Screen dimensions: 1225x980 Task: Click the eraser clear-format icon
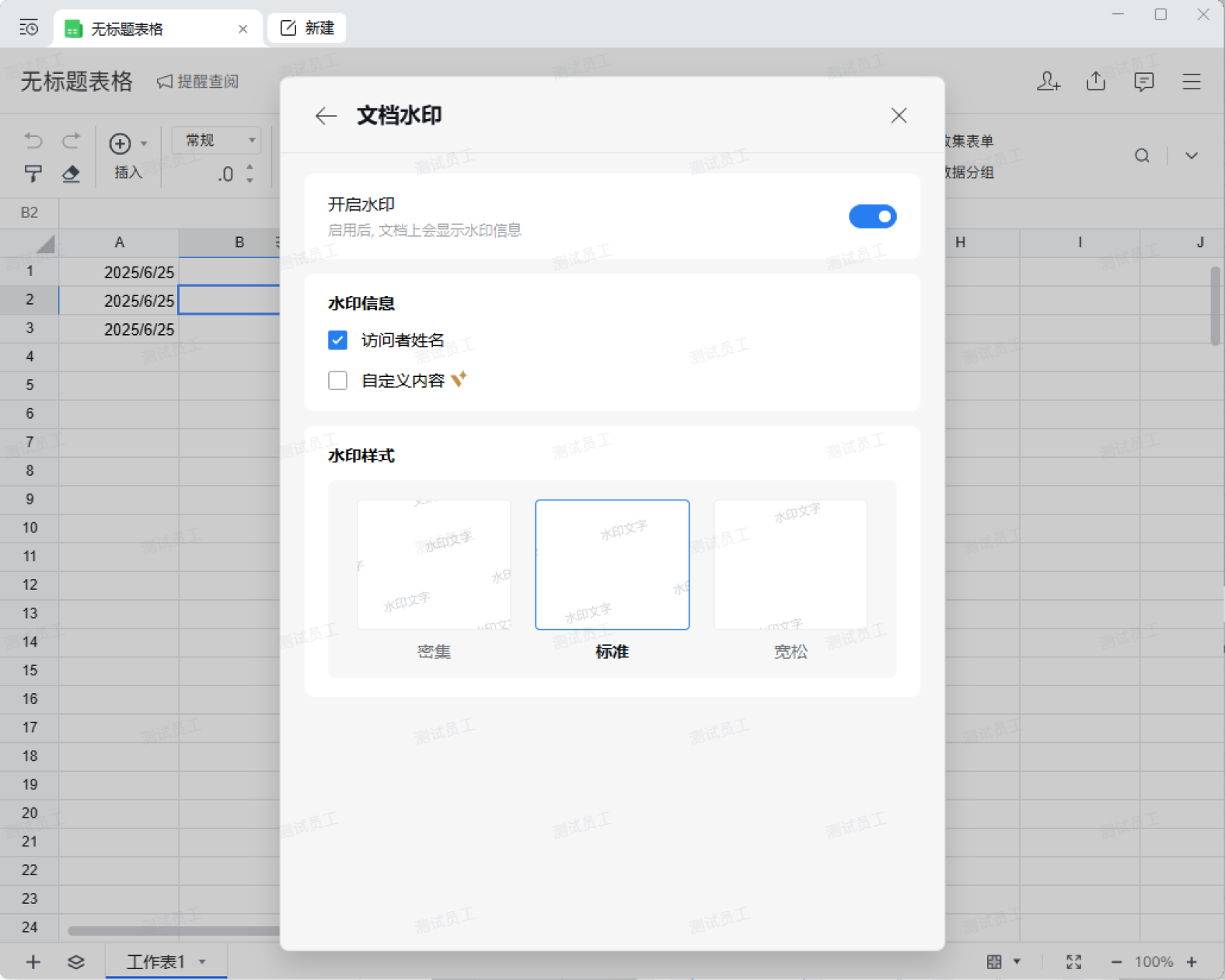pos(71,173)
